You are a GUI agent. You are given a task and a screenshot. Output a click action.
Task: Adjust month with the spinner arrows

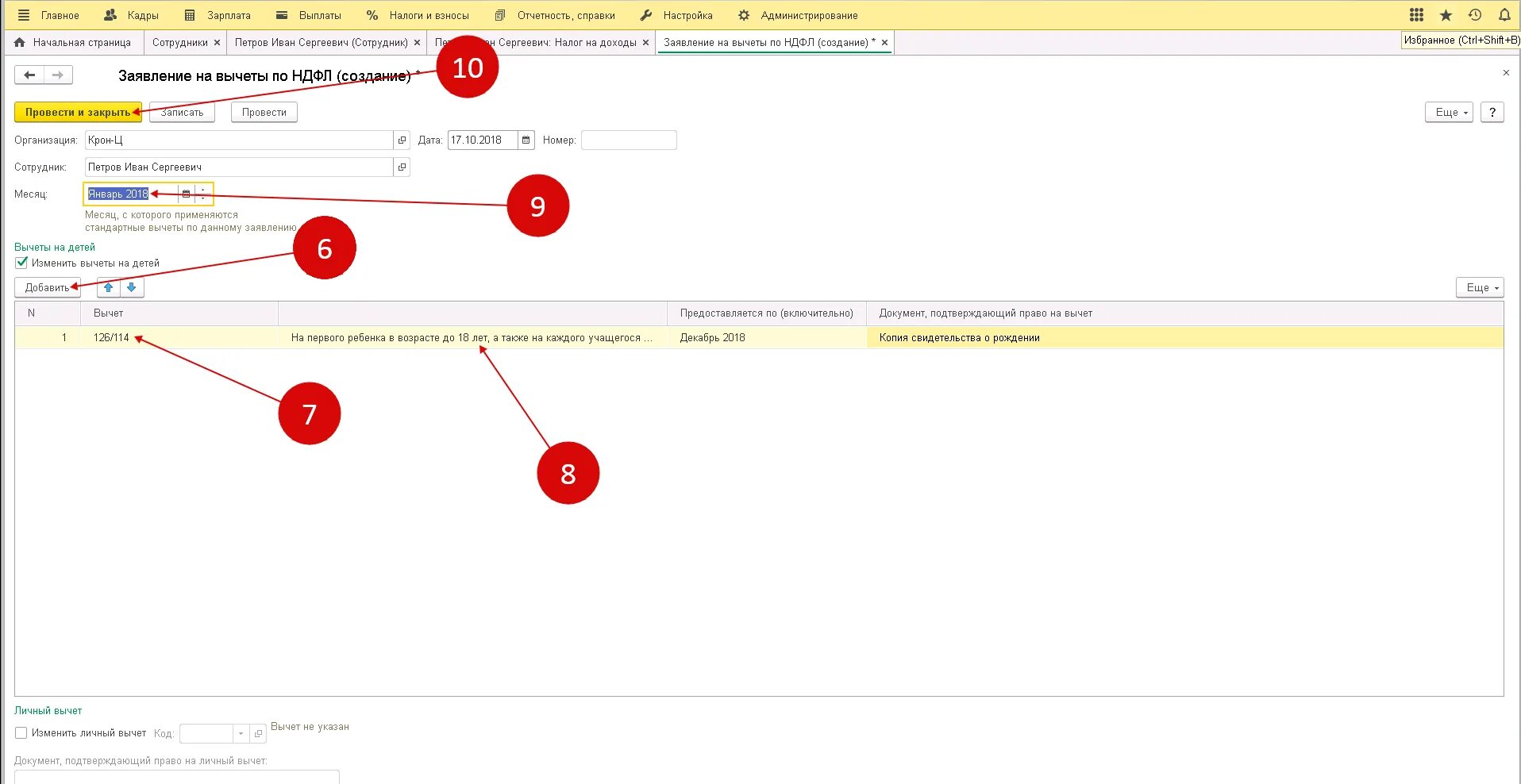tap(203, 194)
